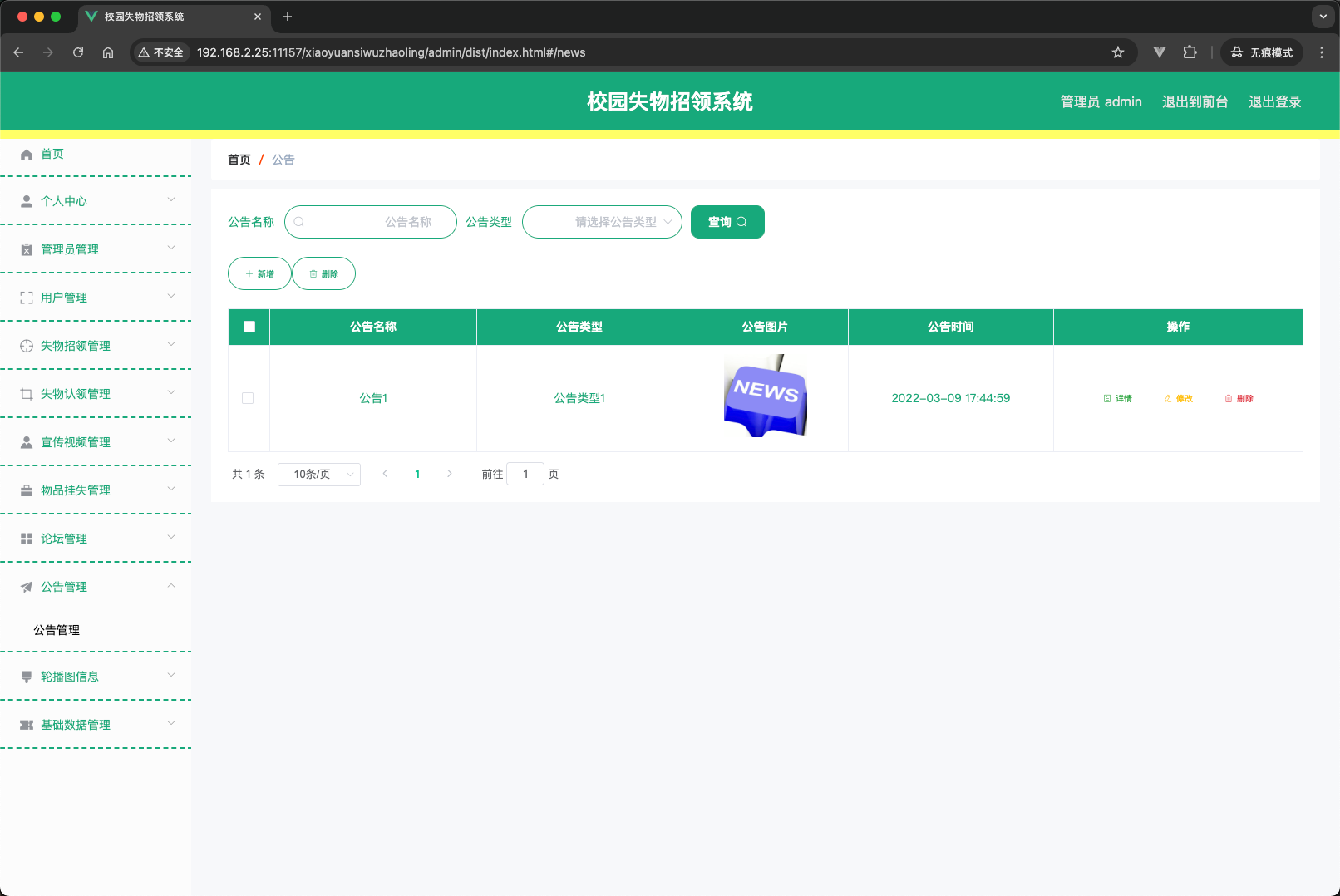Reload the page with the browser refresh icon
Screen dimensions: 1340x896
(x=78, y=52)
